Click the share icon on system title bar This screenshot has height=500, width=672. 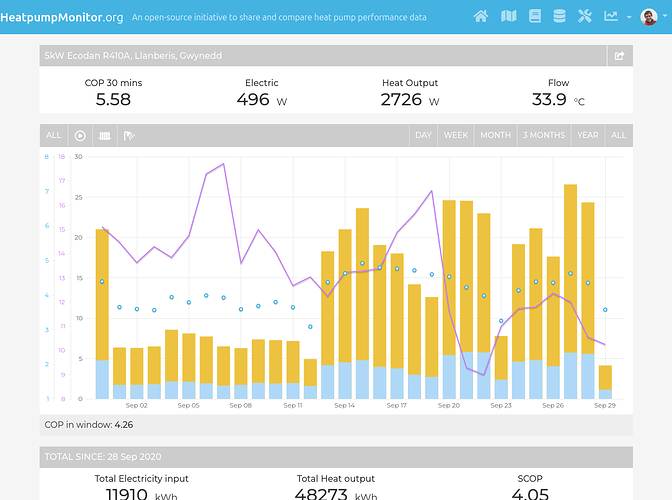[x=619, y=56]
